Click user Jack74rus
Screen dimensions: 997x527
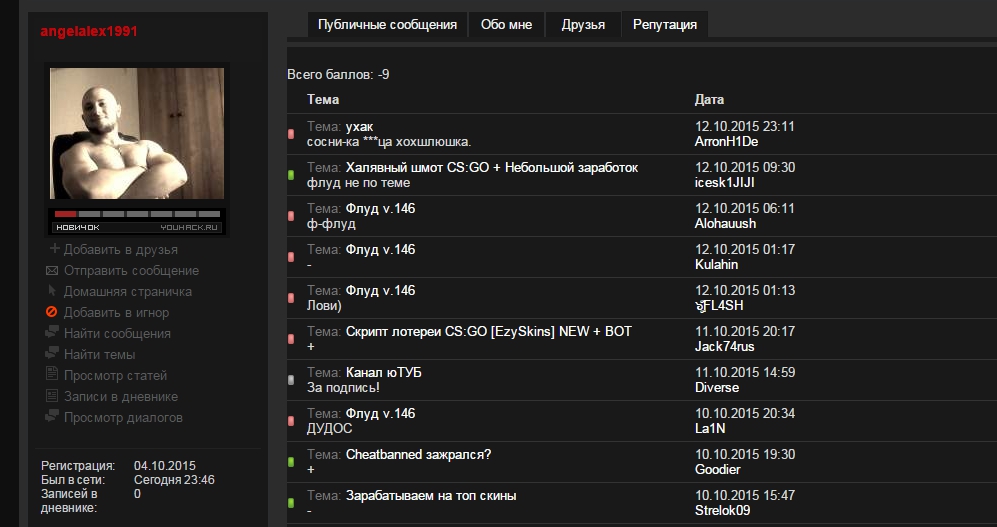(x=725, y=346)
